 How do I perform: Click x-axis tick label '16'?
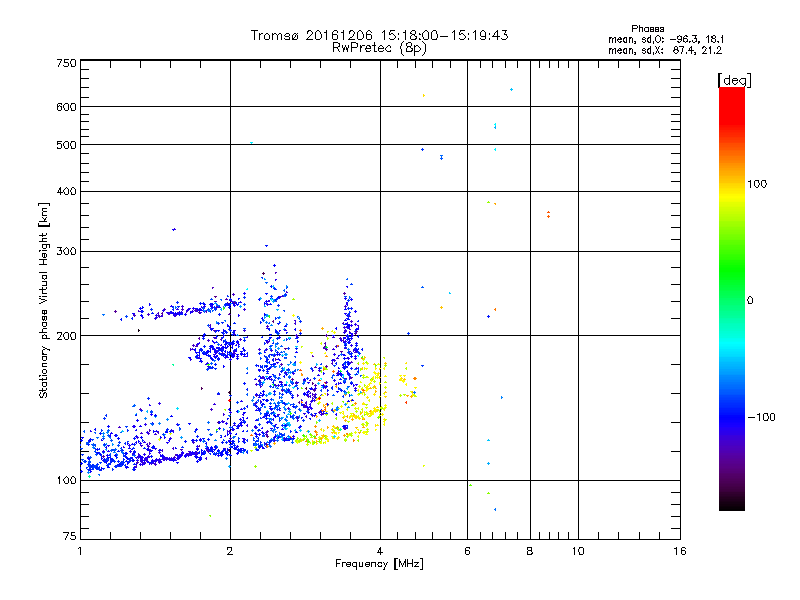680,551
